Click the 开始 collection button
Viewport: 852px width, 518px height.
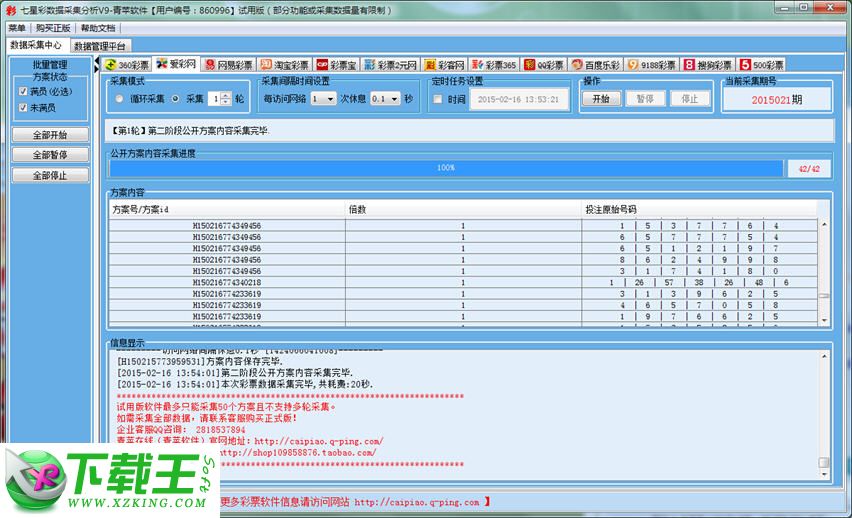[600, 99]
